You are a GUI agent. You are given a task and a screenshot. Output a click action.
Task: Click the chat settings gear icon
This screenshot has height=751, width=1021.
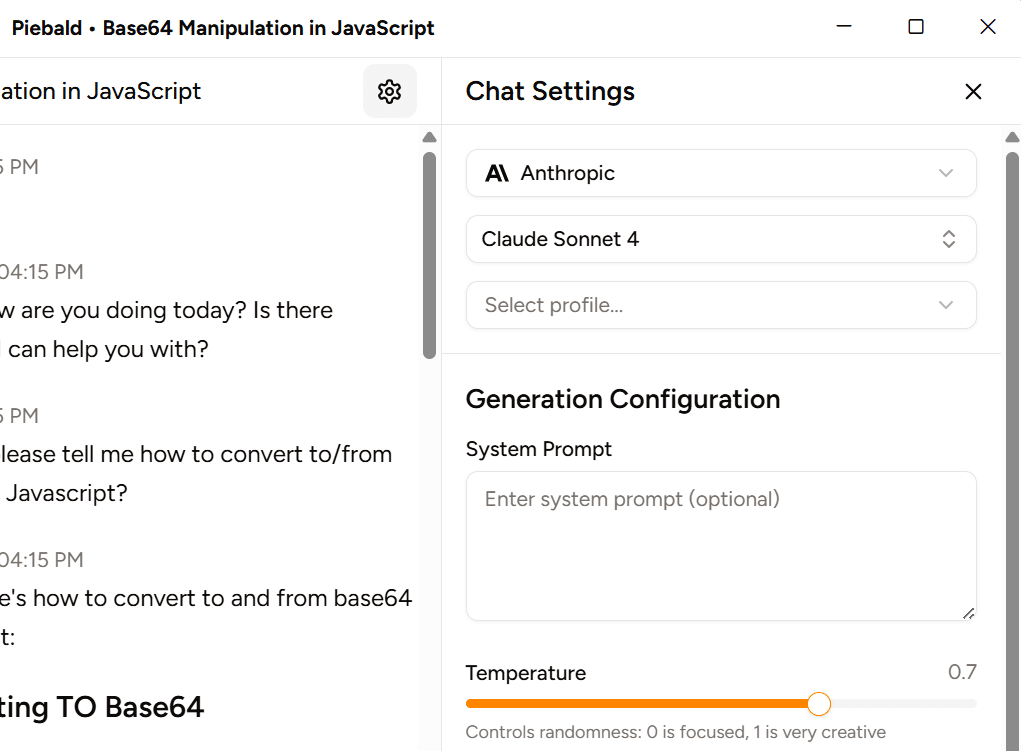389,91
